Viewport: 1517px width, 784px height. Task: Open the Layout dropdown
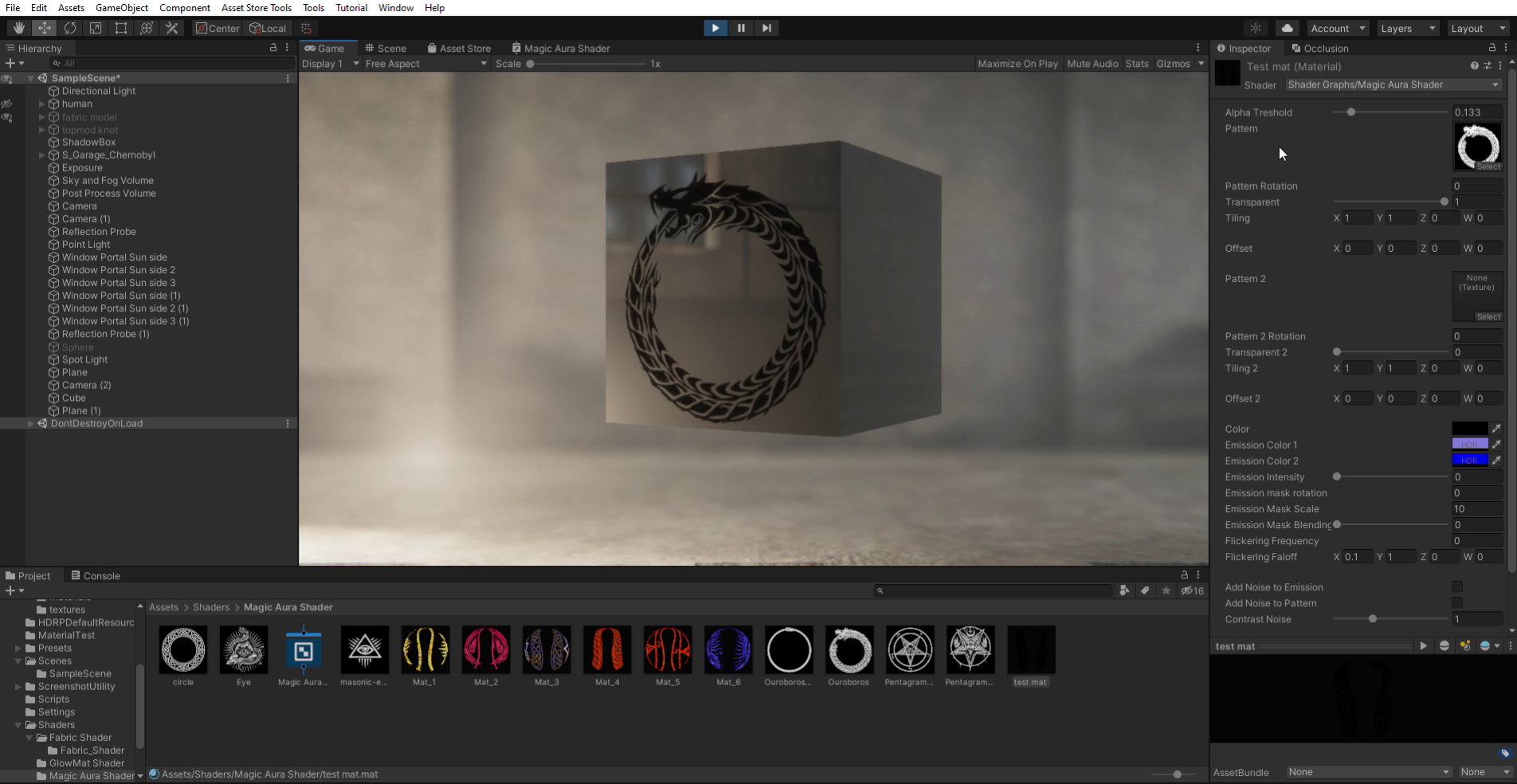(x=1478, y=28)
